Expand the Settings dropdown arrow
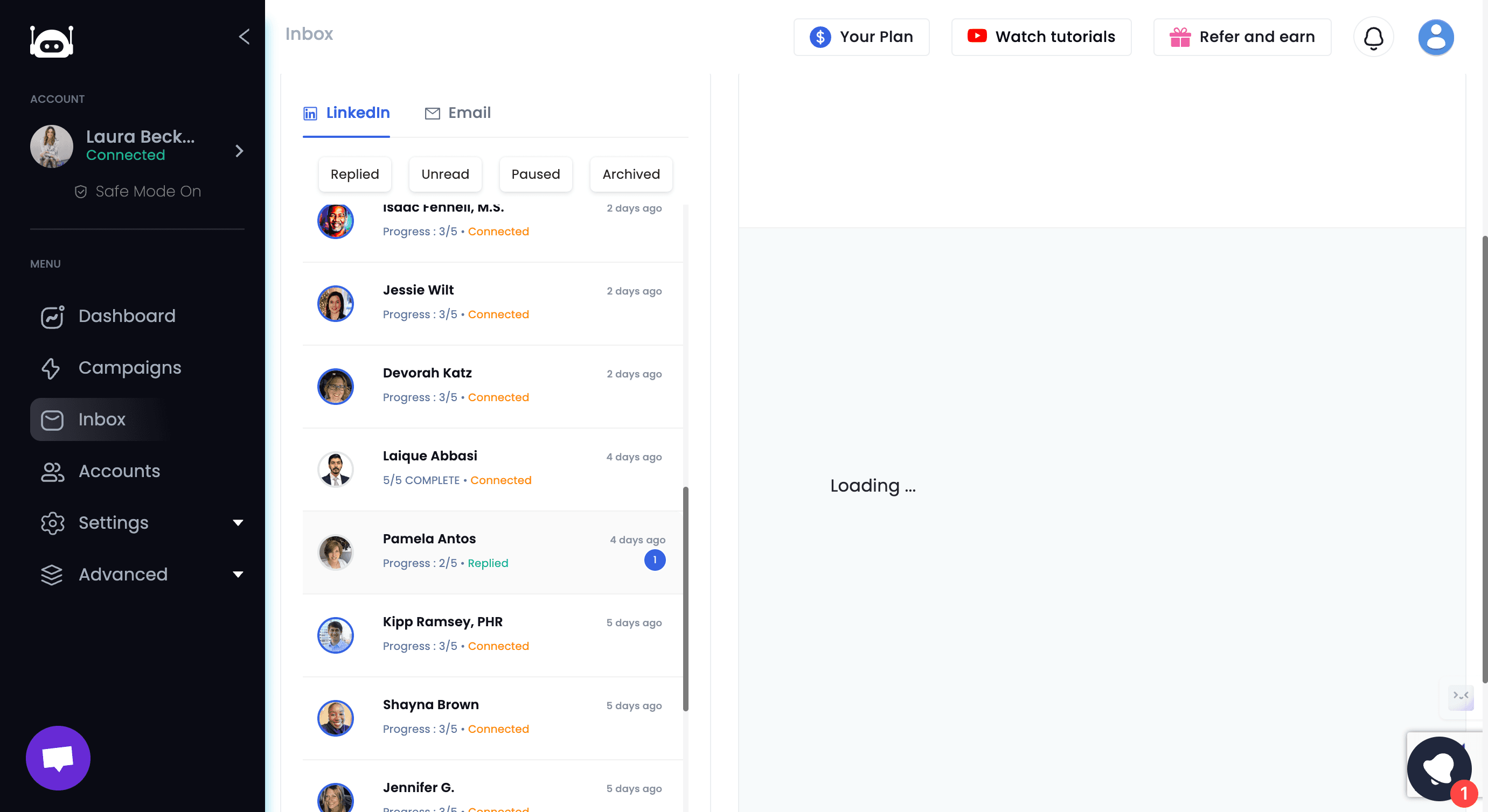 pos(238,523)
